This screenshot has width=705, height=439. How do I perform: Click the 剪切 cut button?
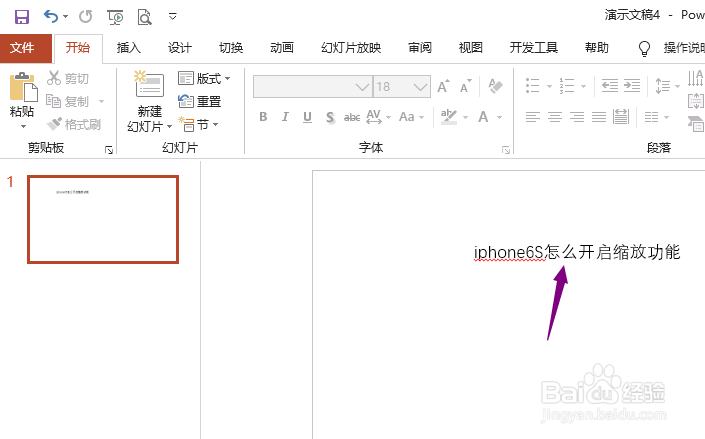[x=68, y=78]
